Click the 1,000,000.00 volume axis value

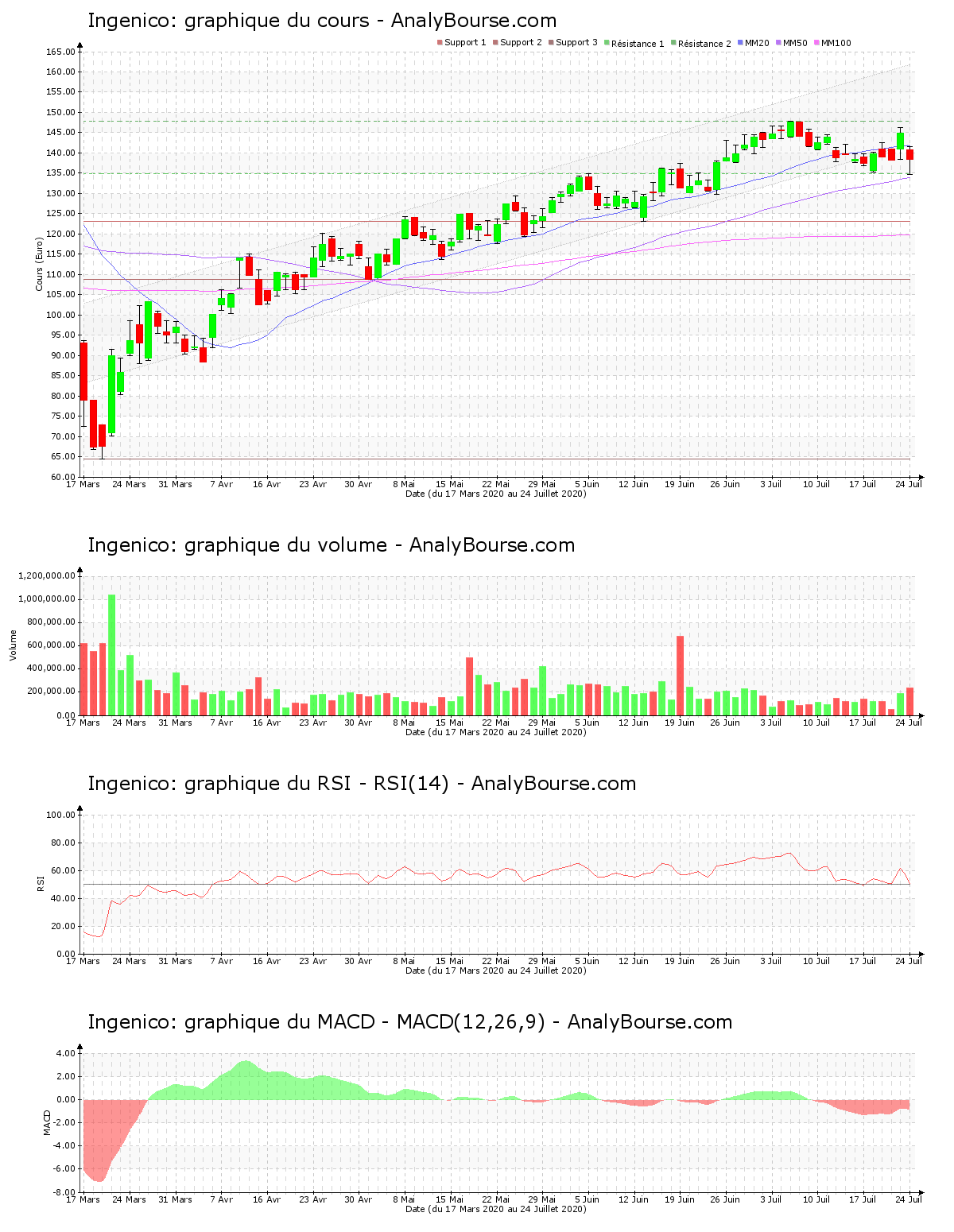(47, 599)
